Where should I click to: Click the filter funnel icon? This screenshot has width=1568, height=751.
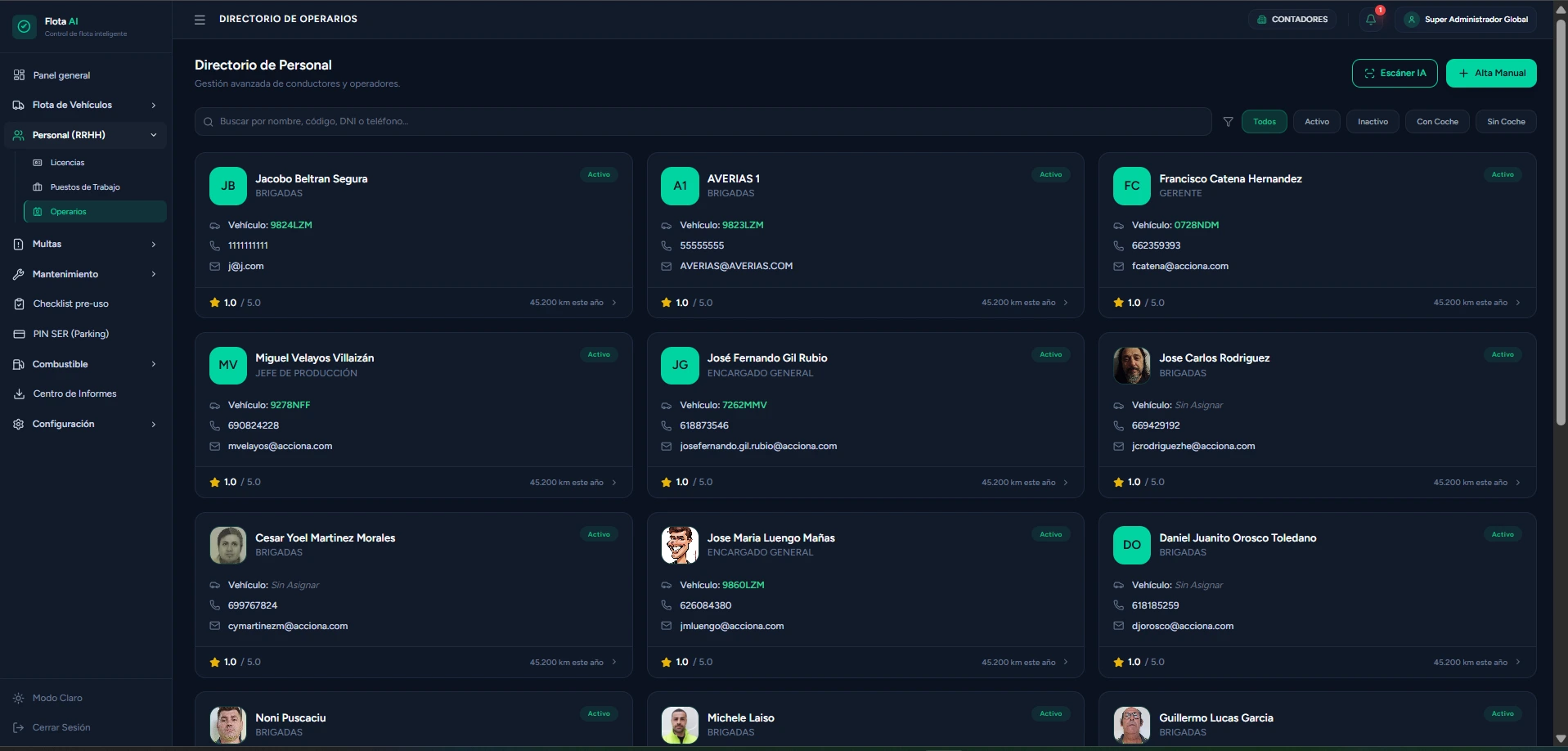click(x=1228, y=122)
